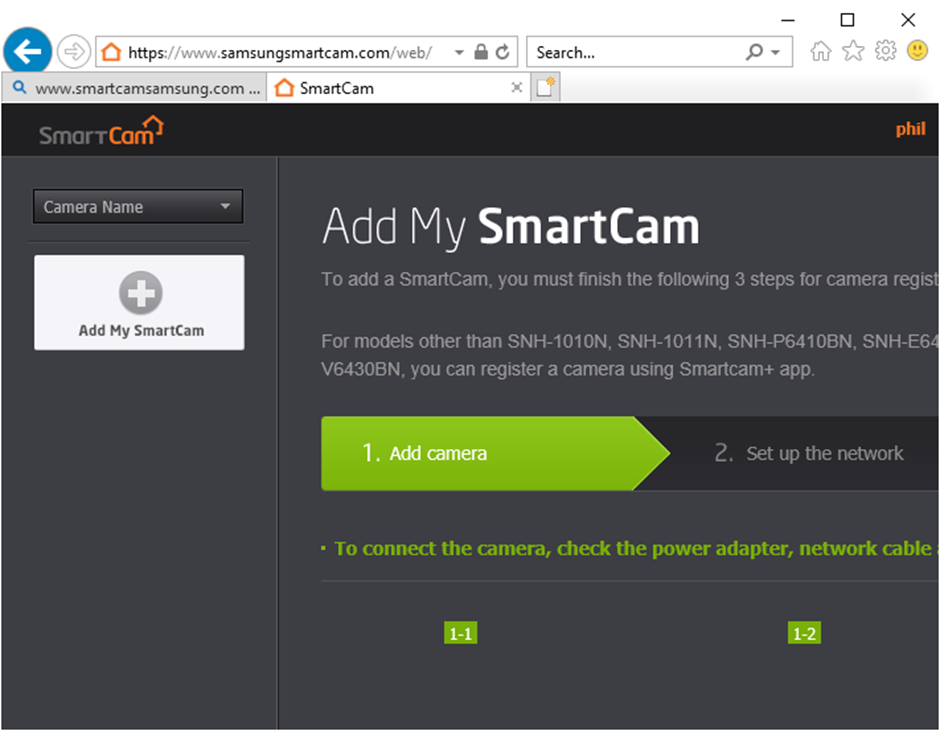Minimize the browser window
This screenshot has height=731, width=940.
pos(788,20)
